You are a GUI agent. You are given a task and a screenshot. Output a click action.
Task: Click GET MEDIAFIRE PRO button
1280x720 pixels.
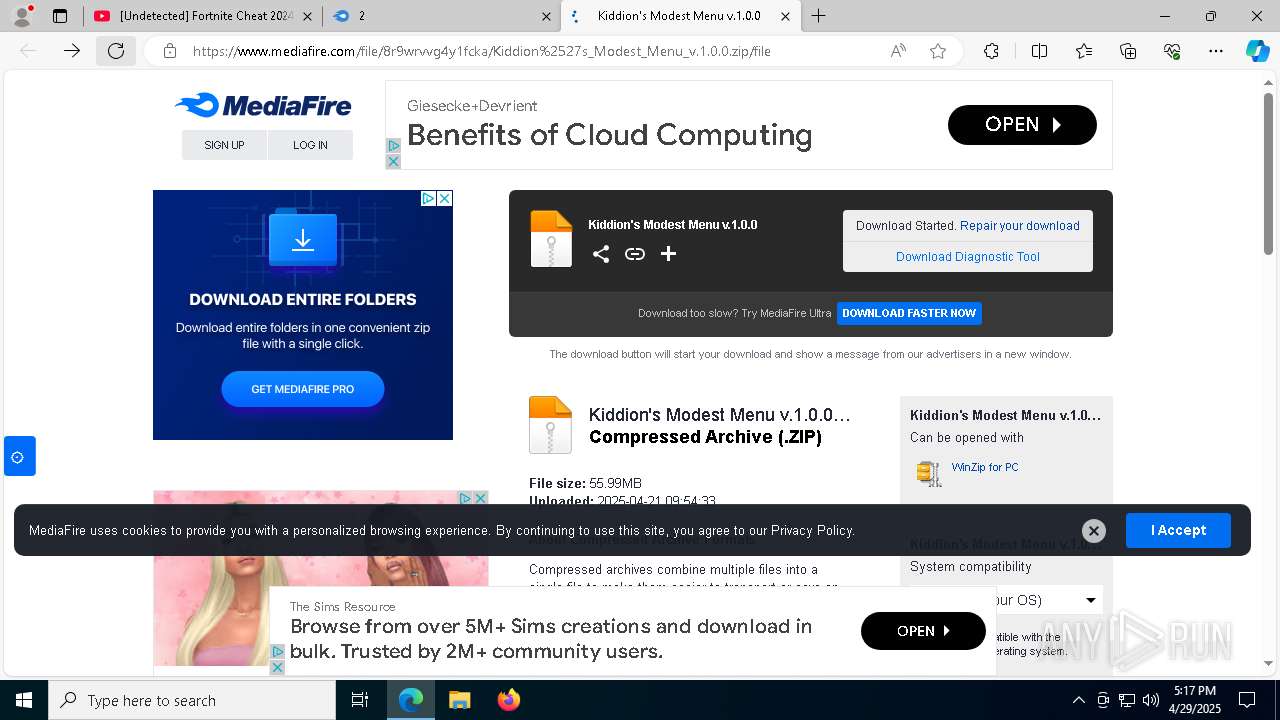(x=303, y=389)
